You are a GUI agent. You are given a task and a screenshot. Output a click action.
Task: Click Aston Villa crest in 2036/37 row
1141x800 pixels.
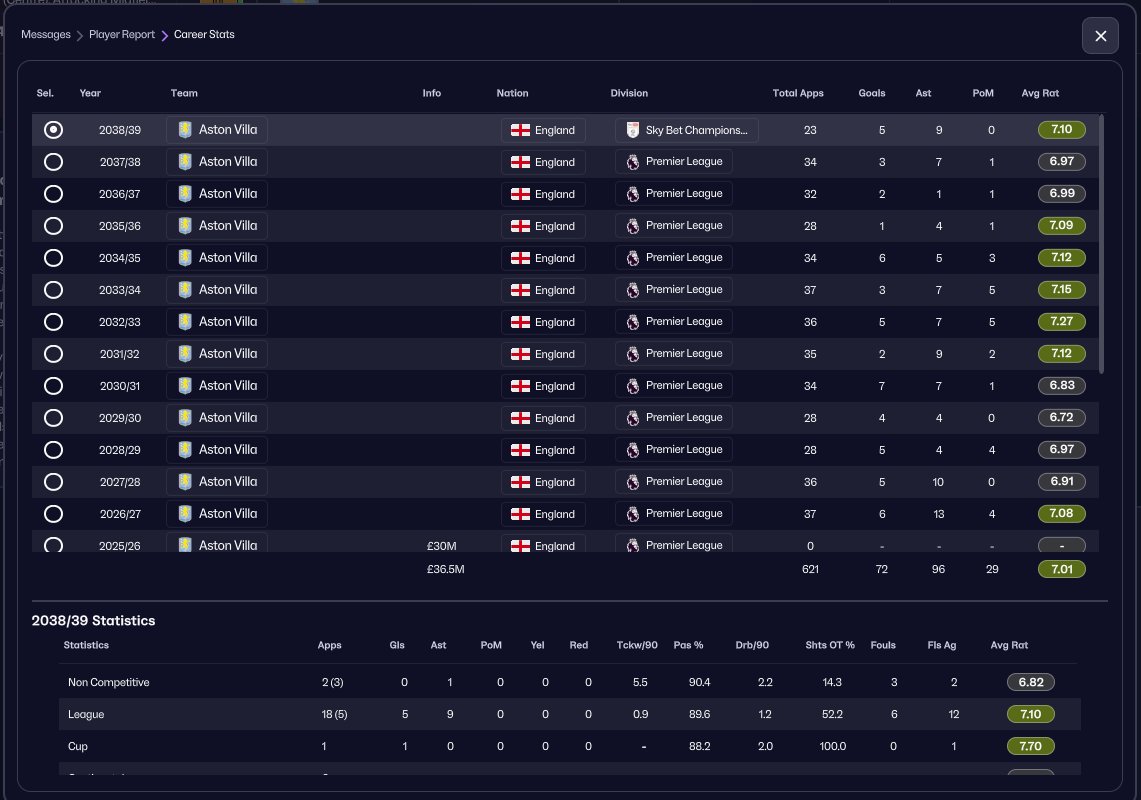pos(185,194)
